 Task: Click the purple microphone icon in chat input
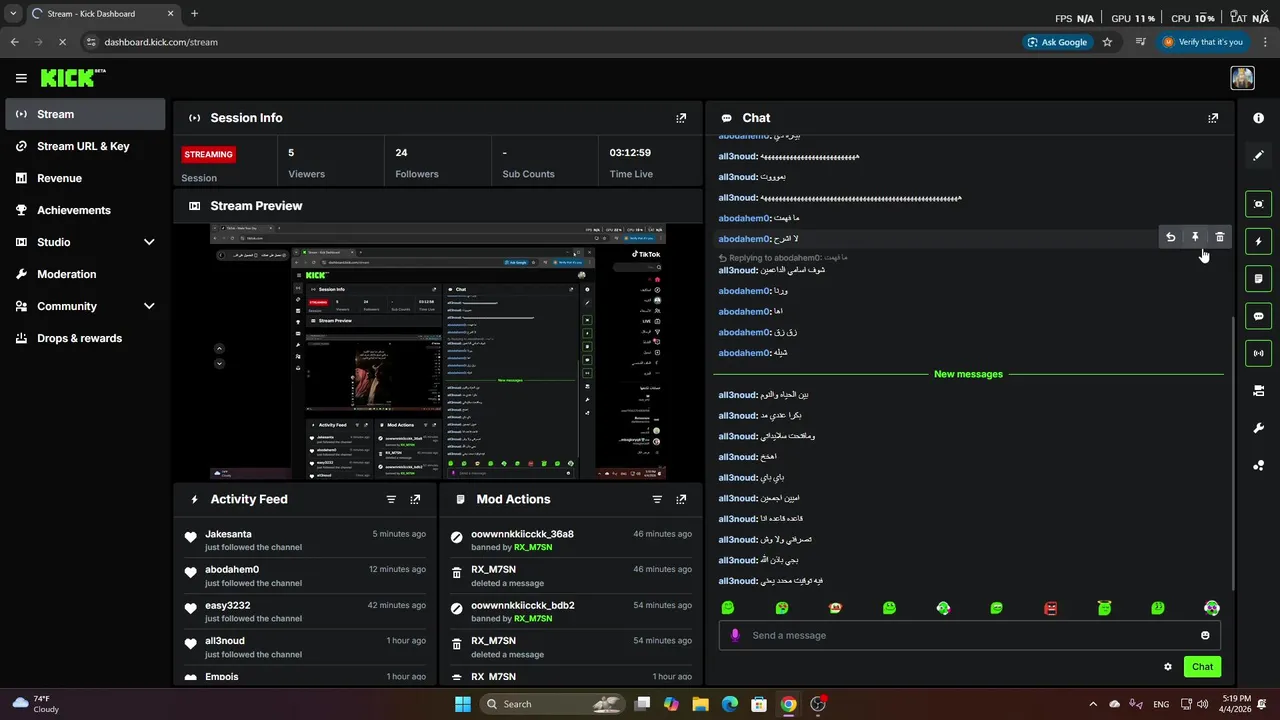point(736,635)
